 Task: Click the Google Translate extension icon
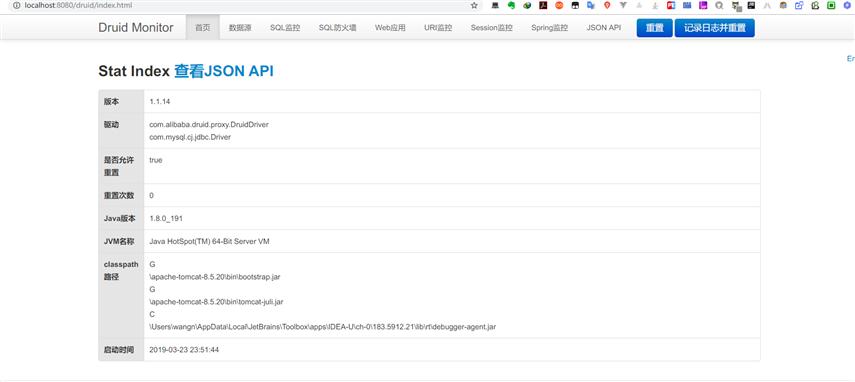(591, 5)
